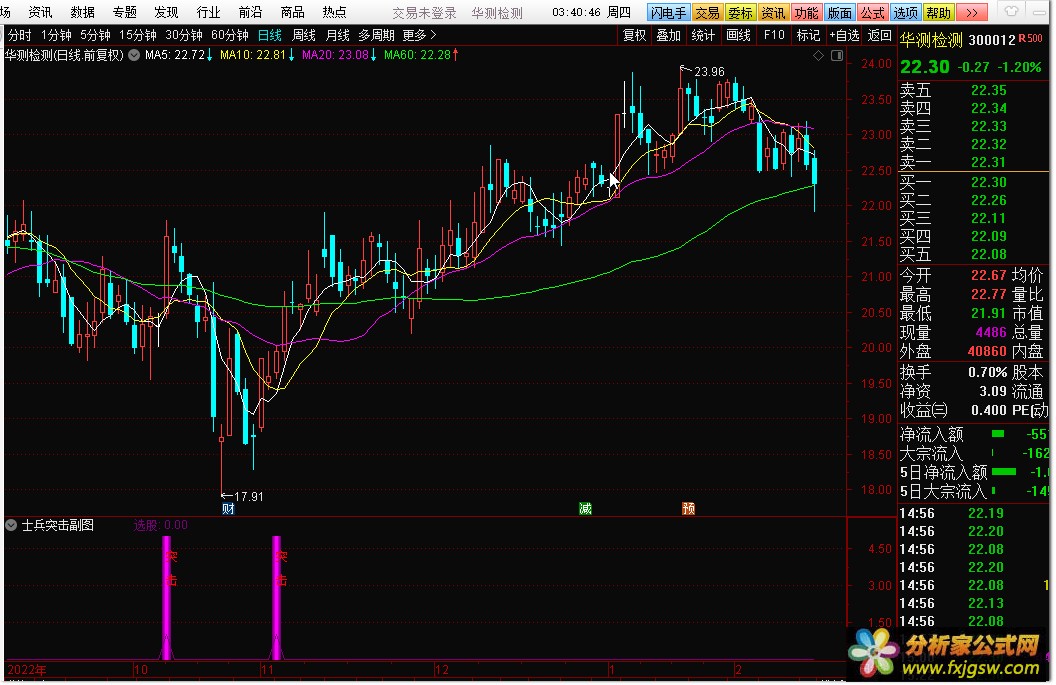Open the 行业 menu
The image size is (1056, 685).
(208, 12)
